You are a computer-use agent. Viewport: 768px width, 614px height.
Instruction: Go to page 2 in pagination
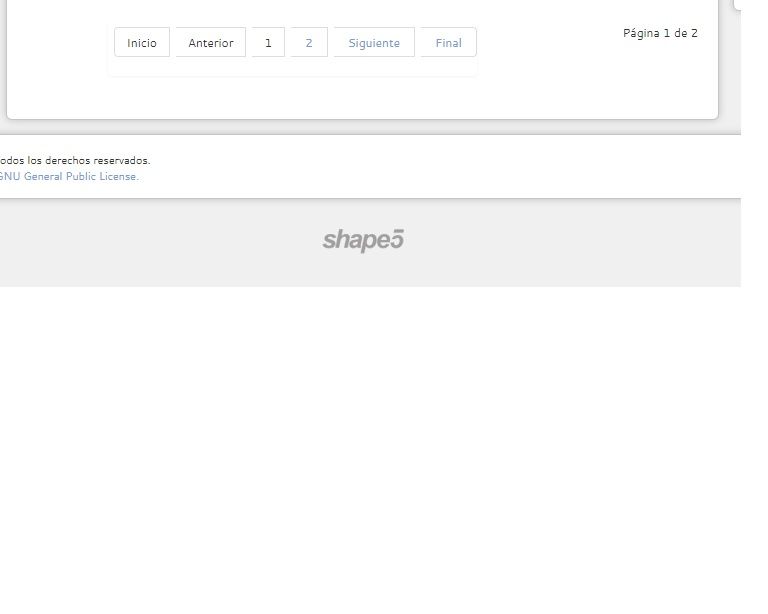point(309,43)
